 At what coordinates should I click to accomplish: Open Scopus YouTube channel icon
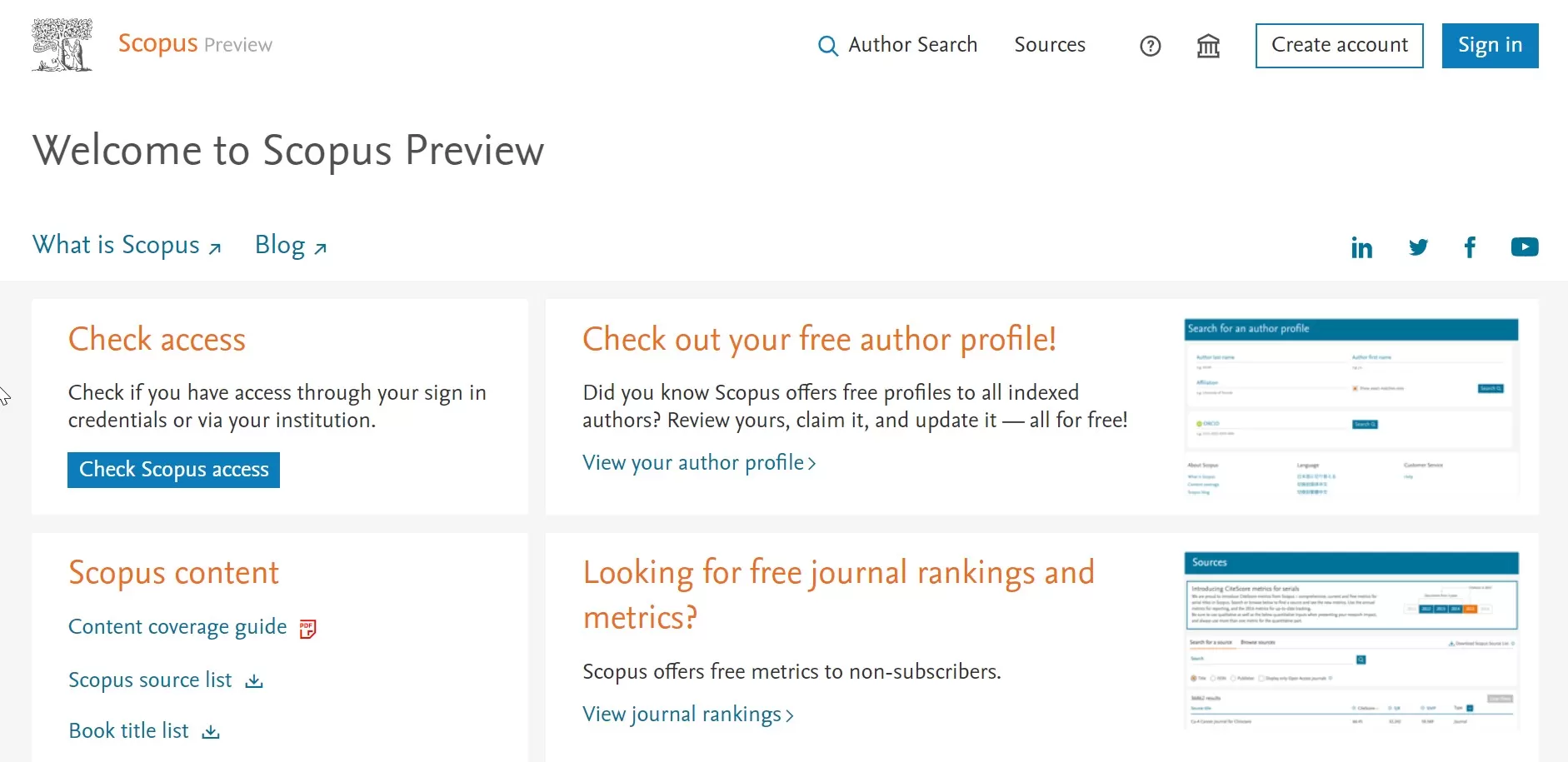(1525, 247)
